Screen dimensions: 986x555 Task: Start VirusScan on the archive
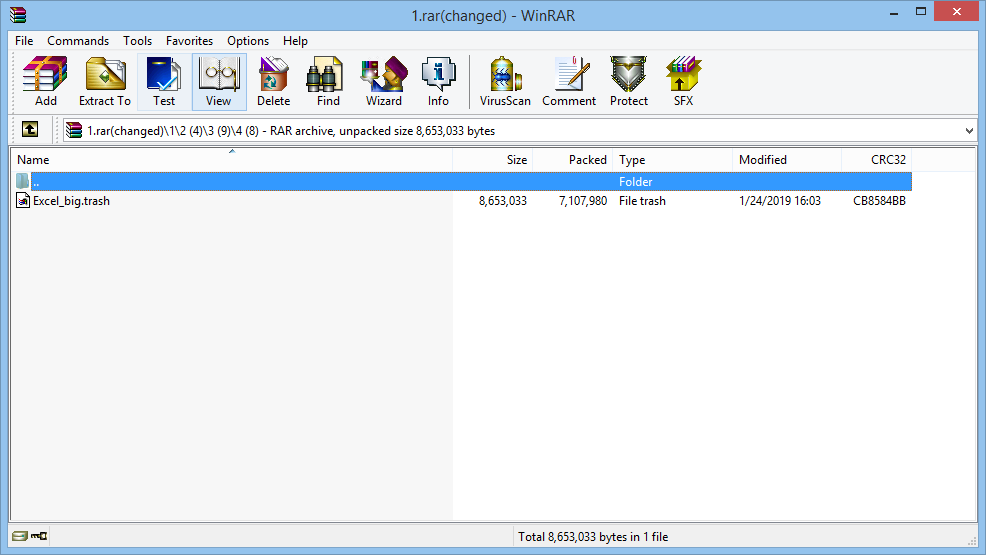click(x=505, y=82)
